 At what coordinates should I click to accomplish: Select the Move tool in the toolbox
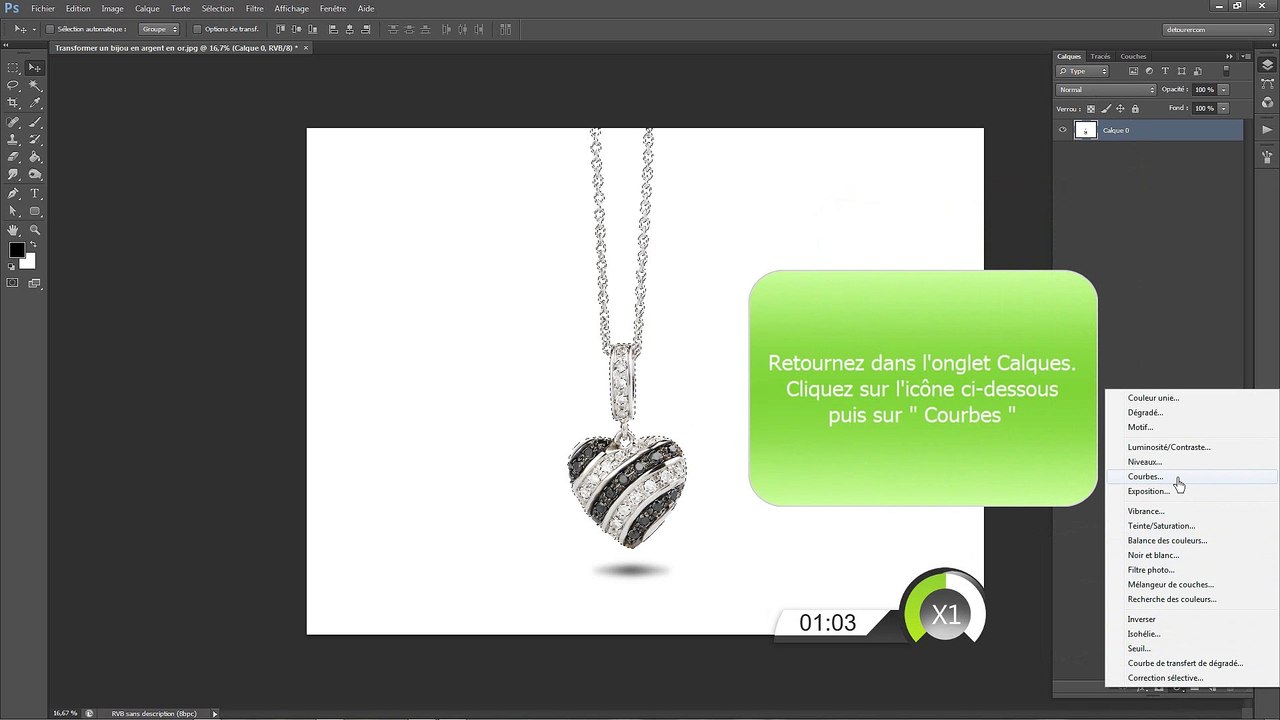coord(35,67)
